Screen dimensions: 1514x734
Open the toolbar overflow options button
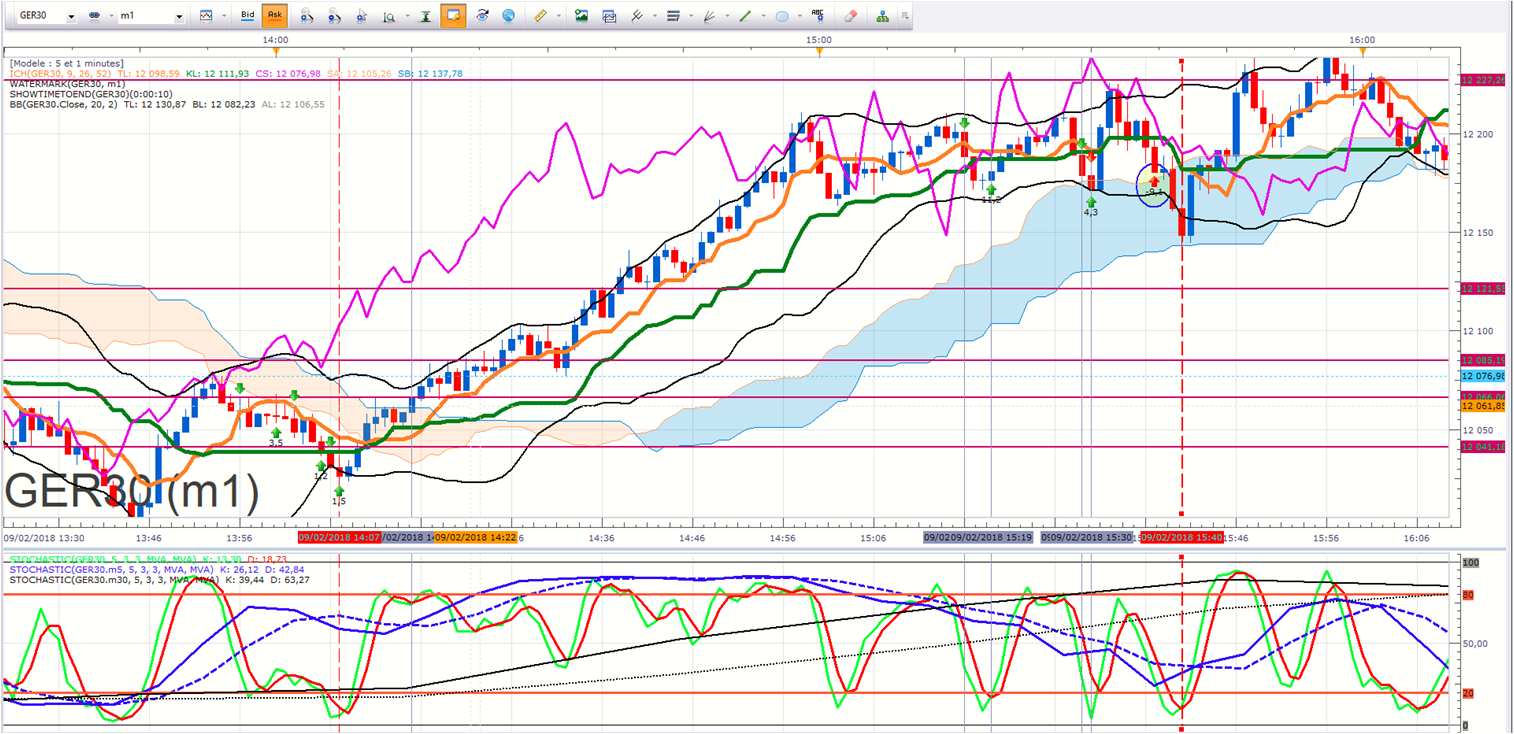[904, 17]
